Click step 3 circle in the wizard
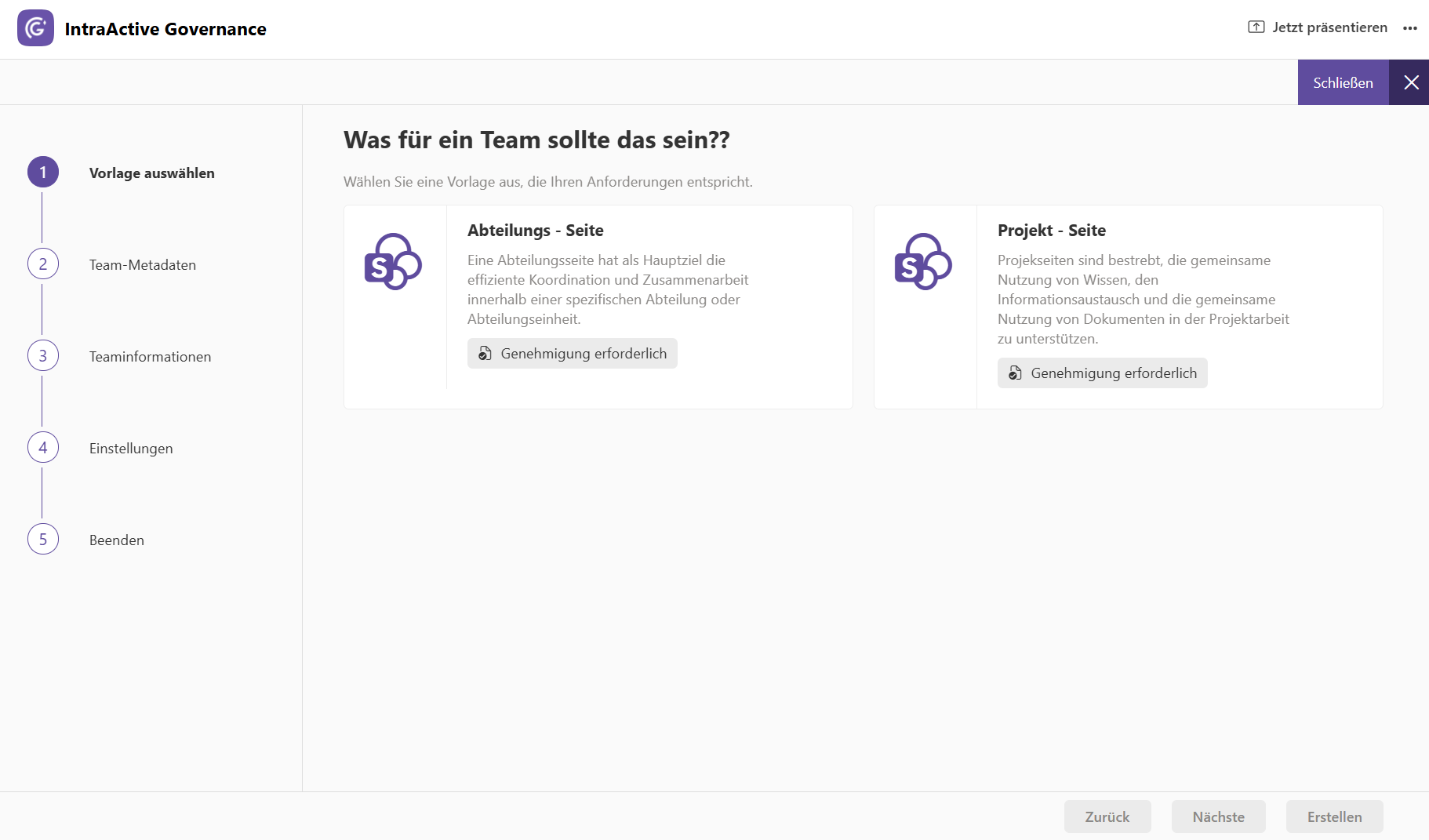The height and width of the screenshot is (840, 1429). (43, 355)
